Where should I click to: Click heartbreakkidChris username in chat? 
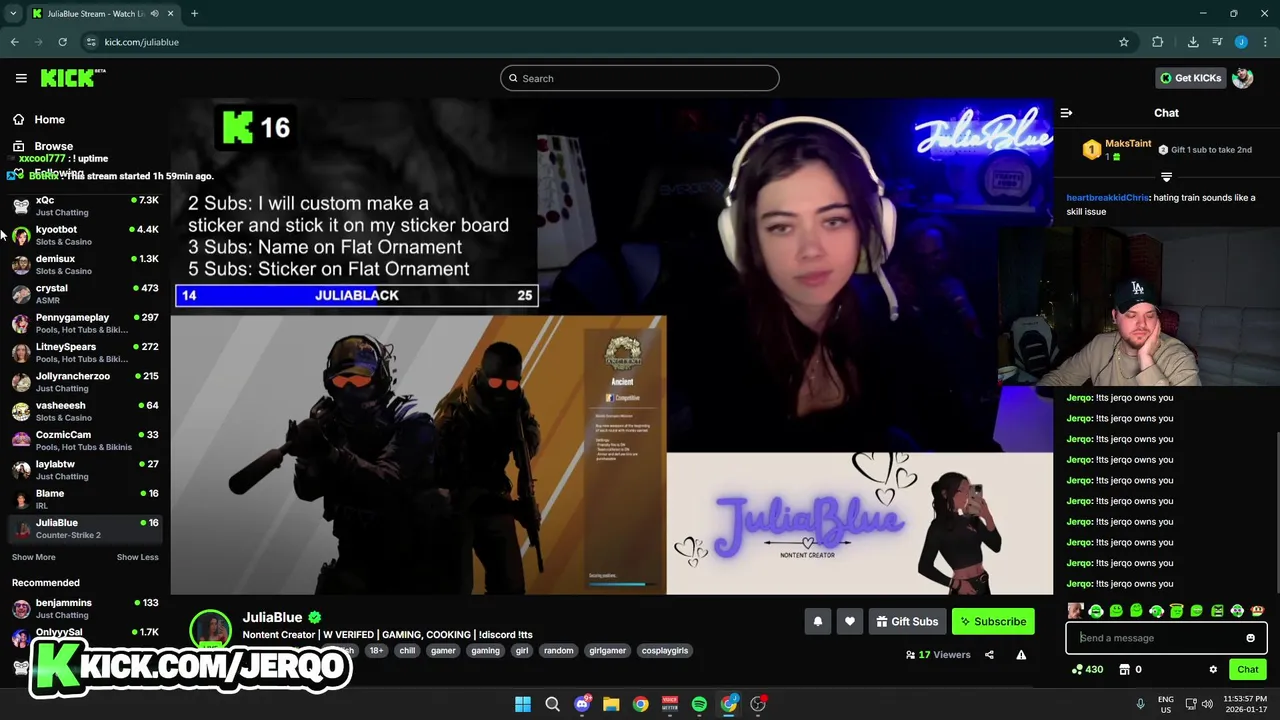1107,198
